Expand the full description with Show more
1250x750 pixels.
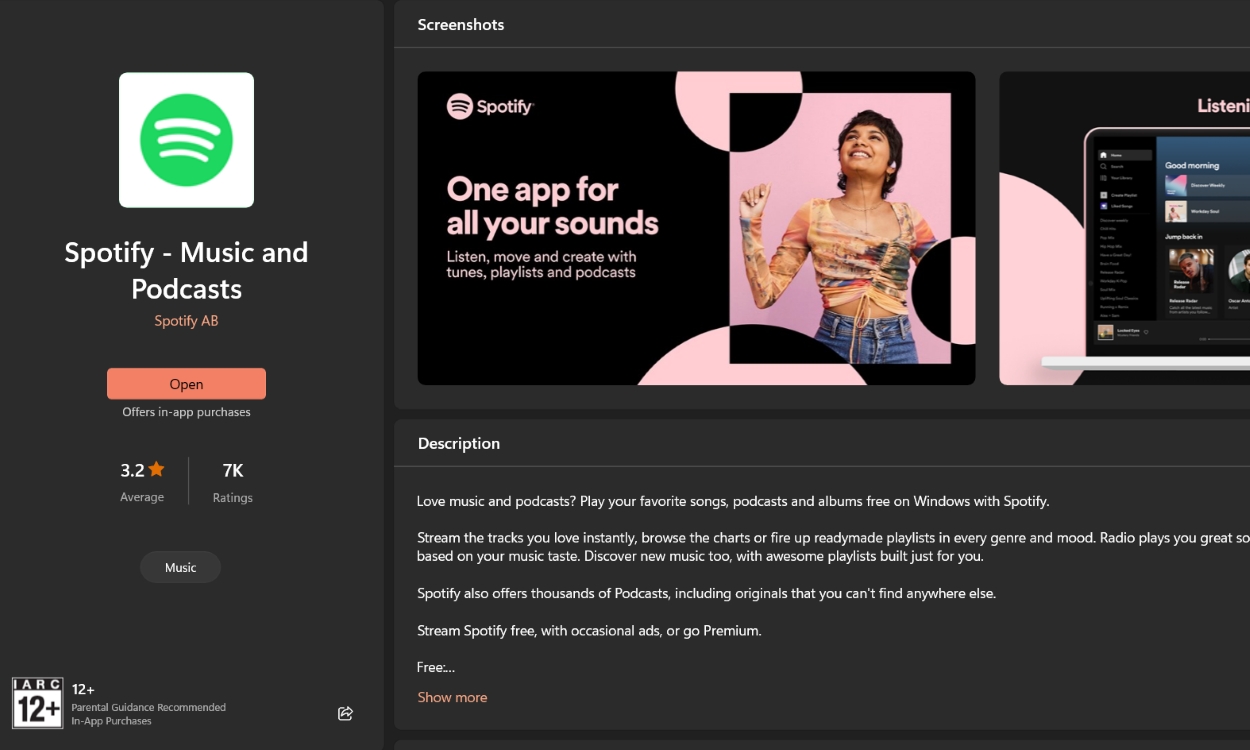pyautogui.click(x=452, y=697)
